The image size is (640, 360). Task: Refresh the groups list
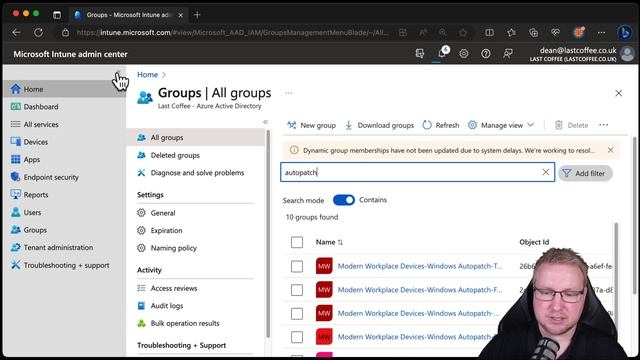pyautogui.click(x=441, y=125)
